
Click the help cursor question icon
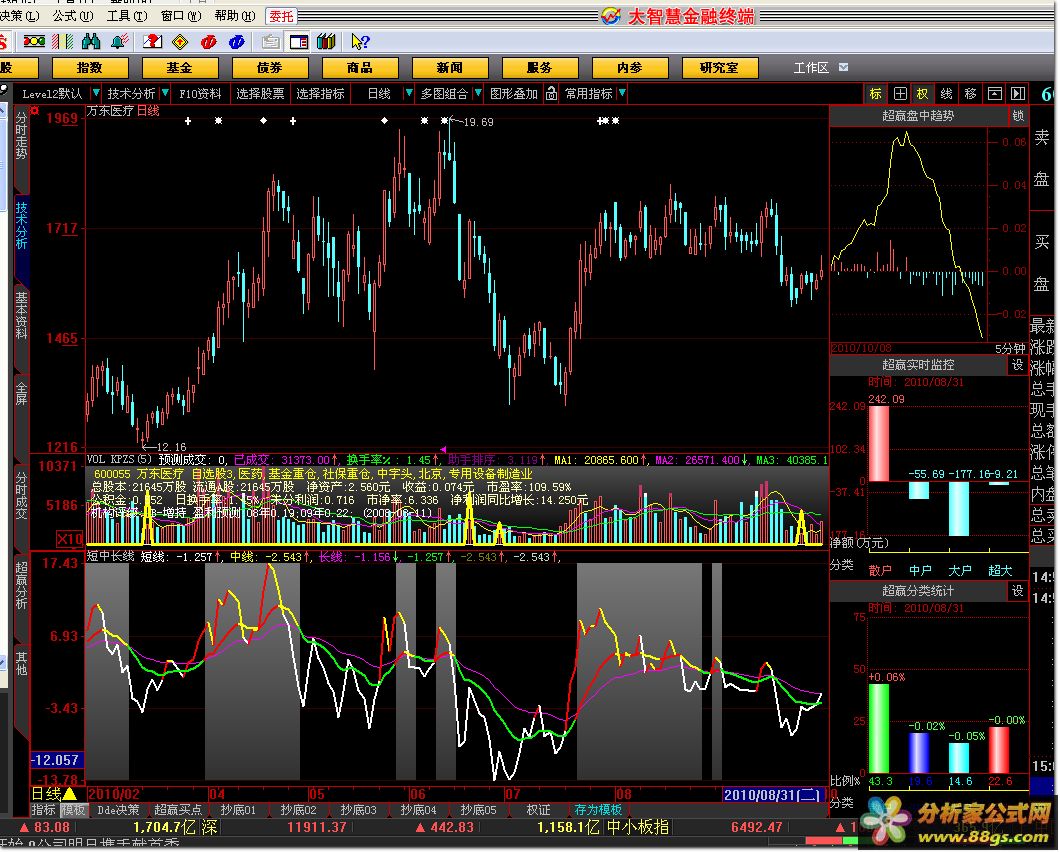[360, 42]
